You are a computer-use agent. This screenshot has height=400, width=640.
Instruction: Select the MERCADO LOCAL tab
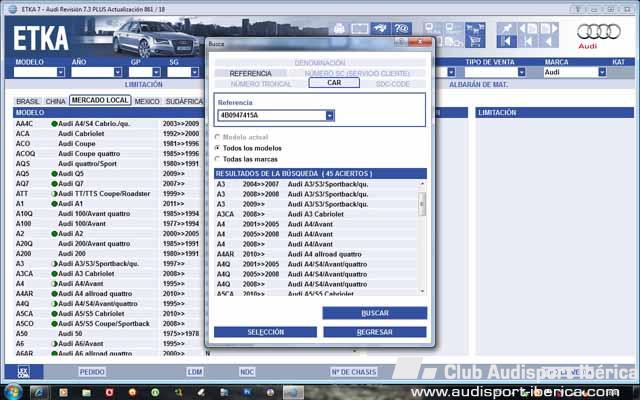click(100, 100)
